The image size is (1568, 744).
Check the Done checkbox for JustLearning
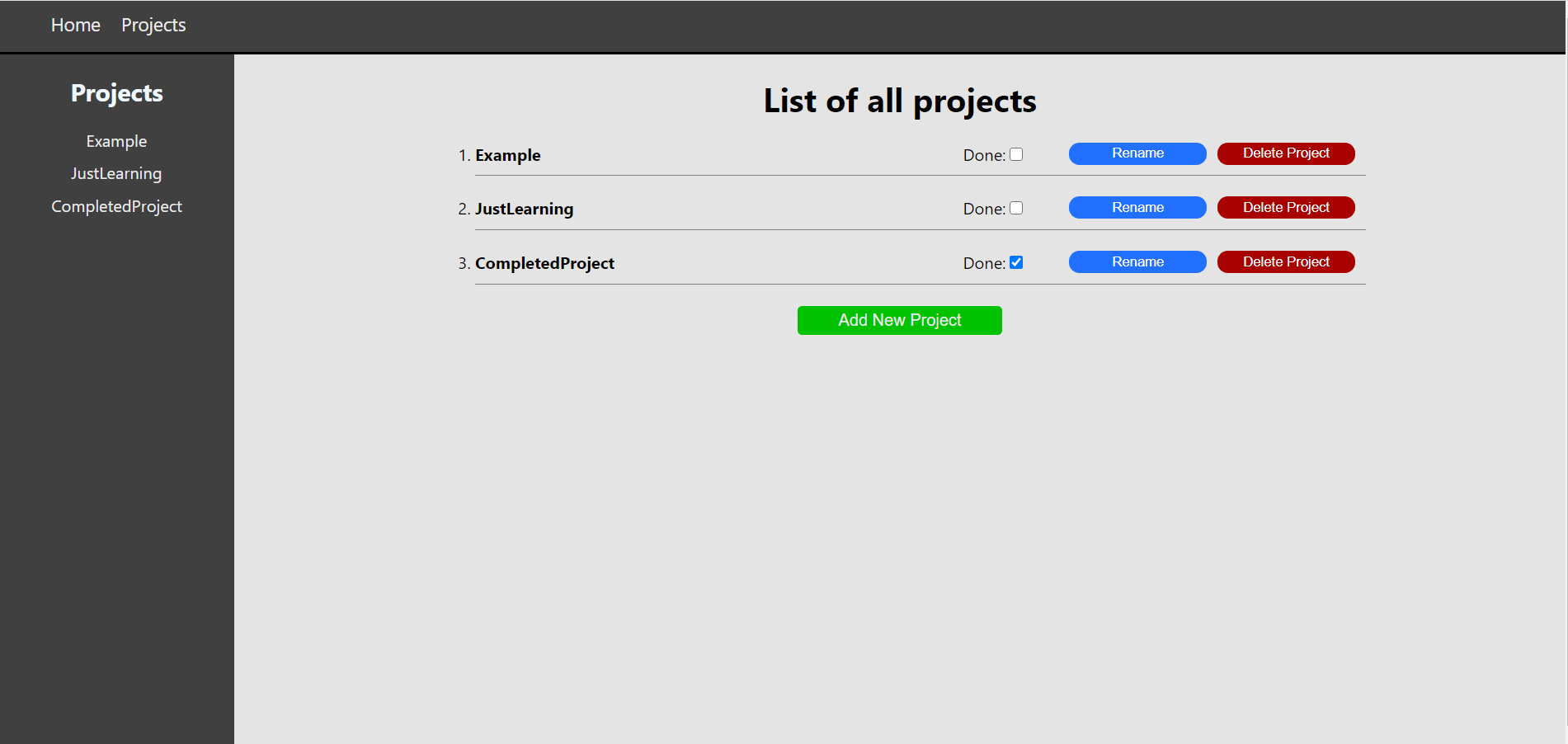click(1016, 208)
